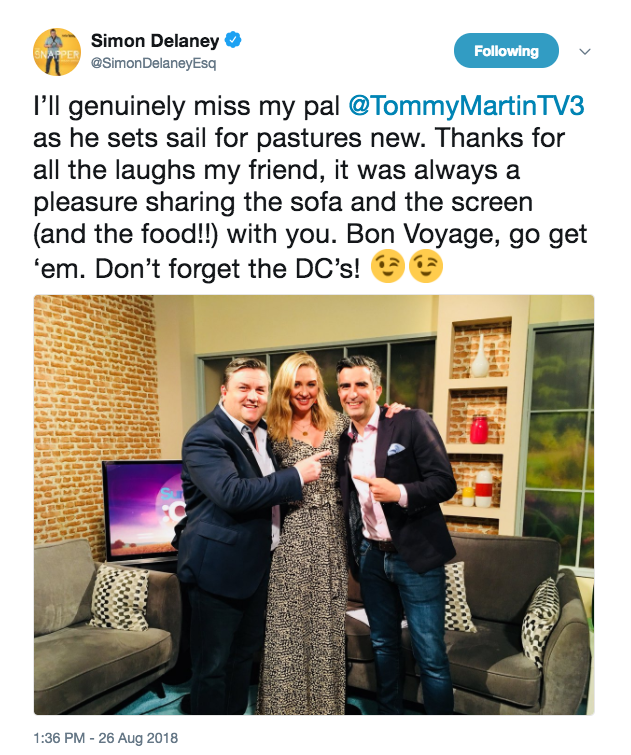Open the attached studio photo
The height and width of the screenshot is (755, 631).
[x=314, y=505]
